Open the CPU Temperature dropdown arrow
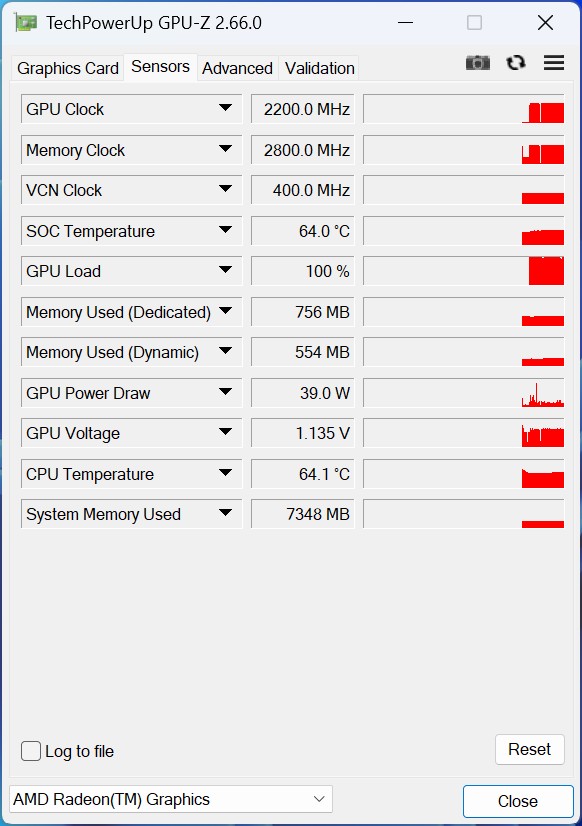The image size is (582, 826). click(x=225, y=473)
